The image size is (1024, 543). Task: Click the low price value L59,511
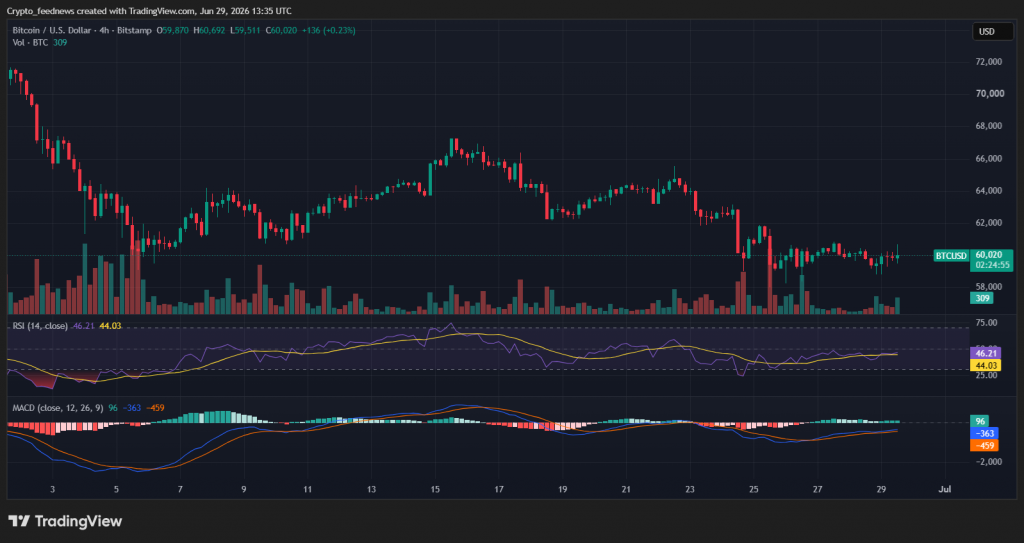[246, 31]
